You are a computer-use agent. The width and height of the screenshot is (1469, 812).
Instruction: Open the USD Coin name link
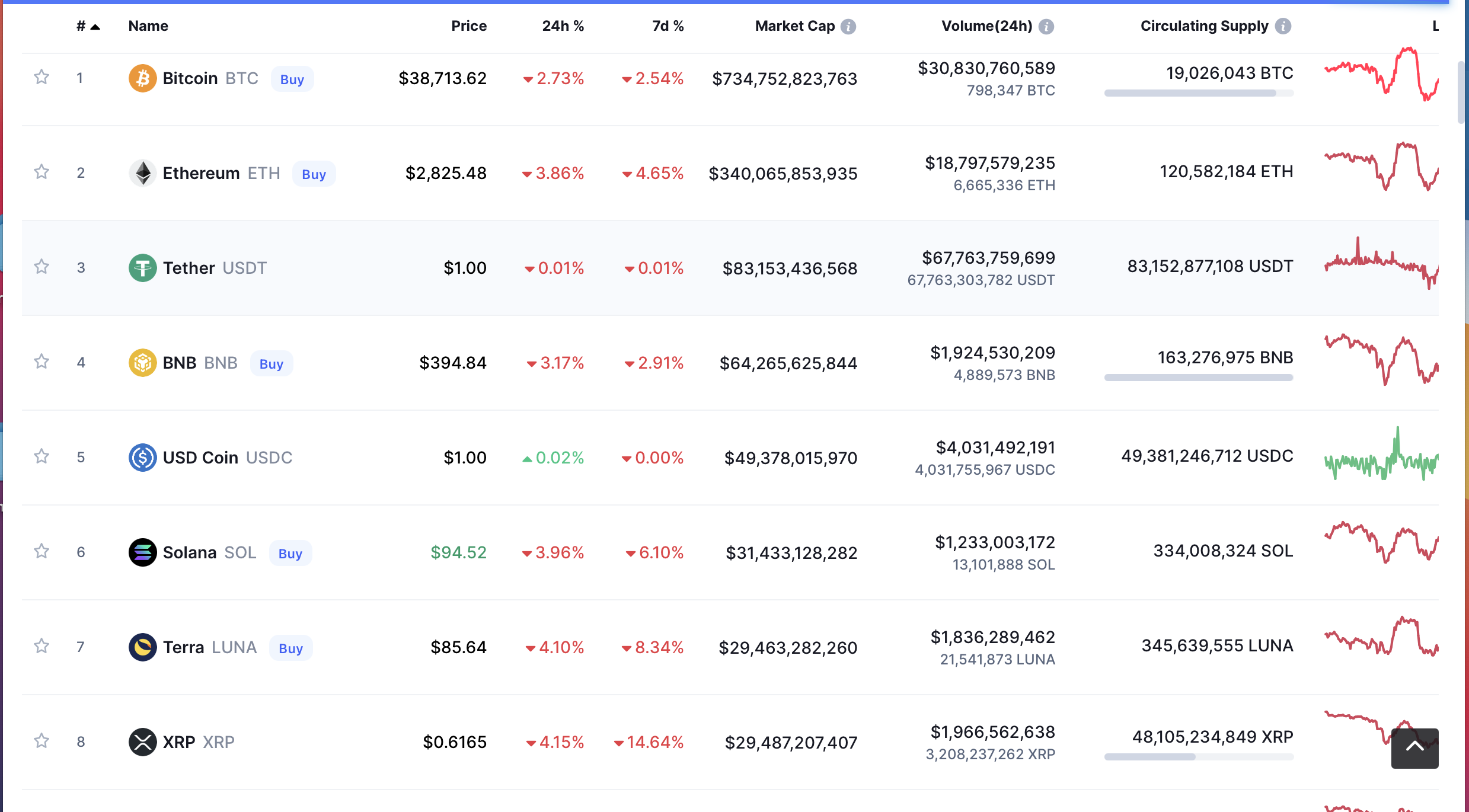[200, 458]
